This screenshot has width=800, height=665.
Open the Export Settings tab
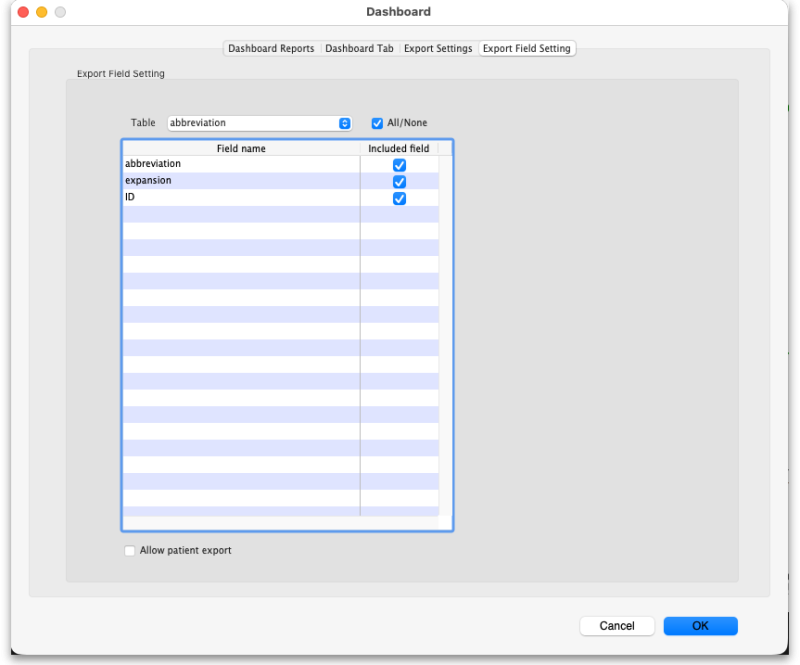[438, 48]
